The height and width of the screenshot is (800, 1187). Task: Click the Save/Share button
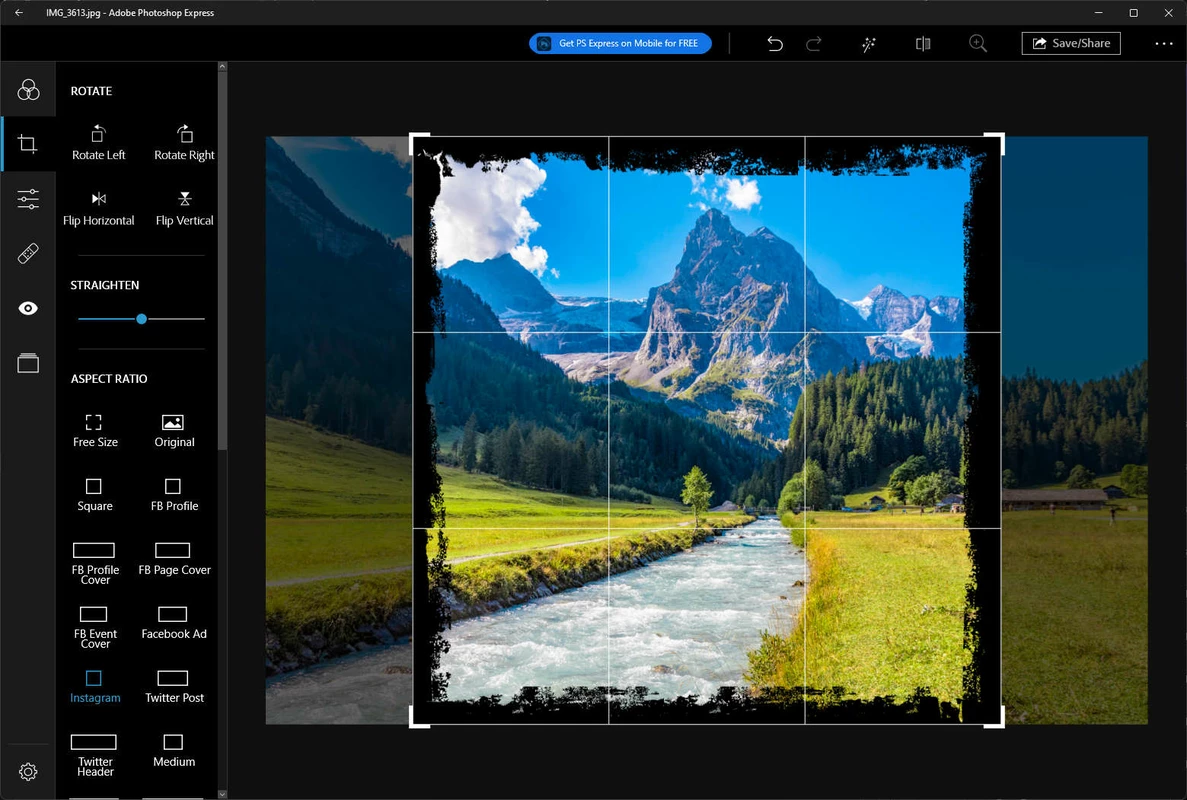(x=1070, y=43)
